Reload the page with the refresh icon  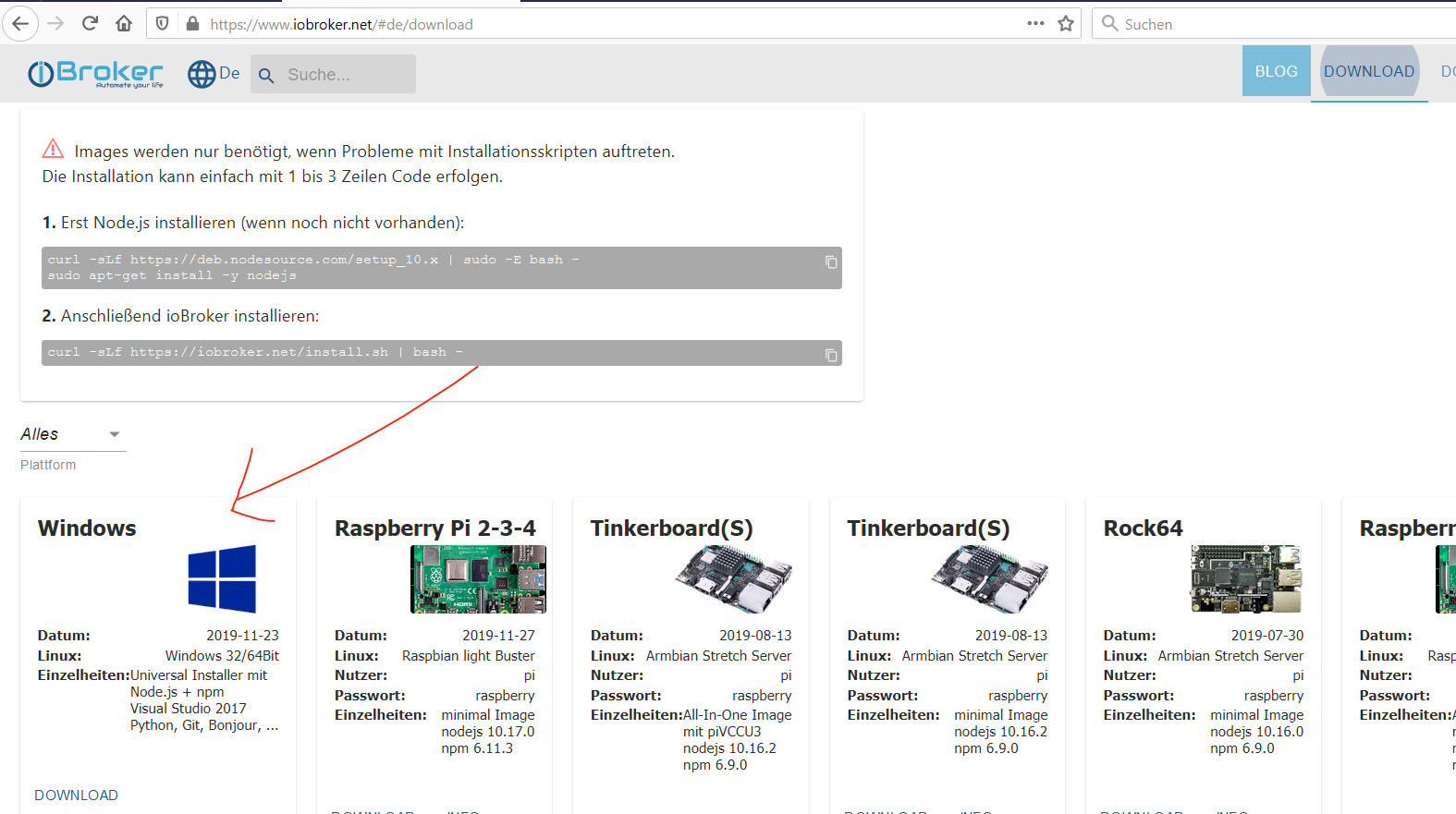click(x=90, y=23)
